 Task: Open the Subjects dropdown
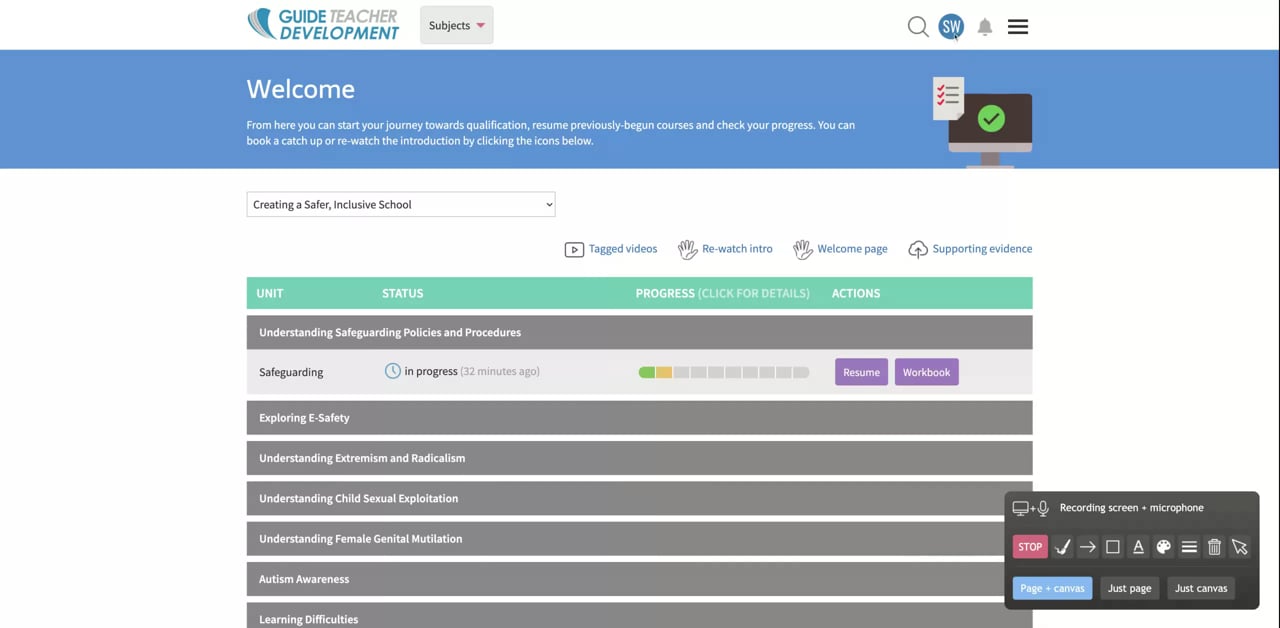457,25
